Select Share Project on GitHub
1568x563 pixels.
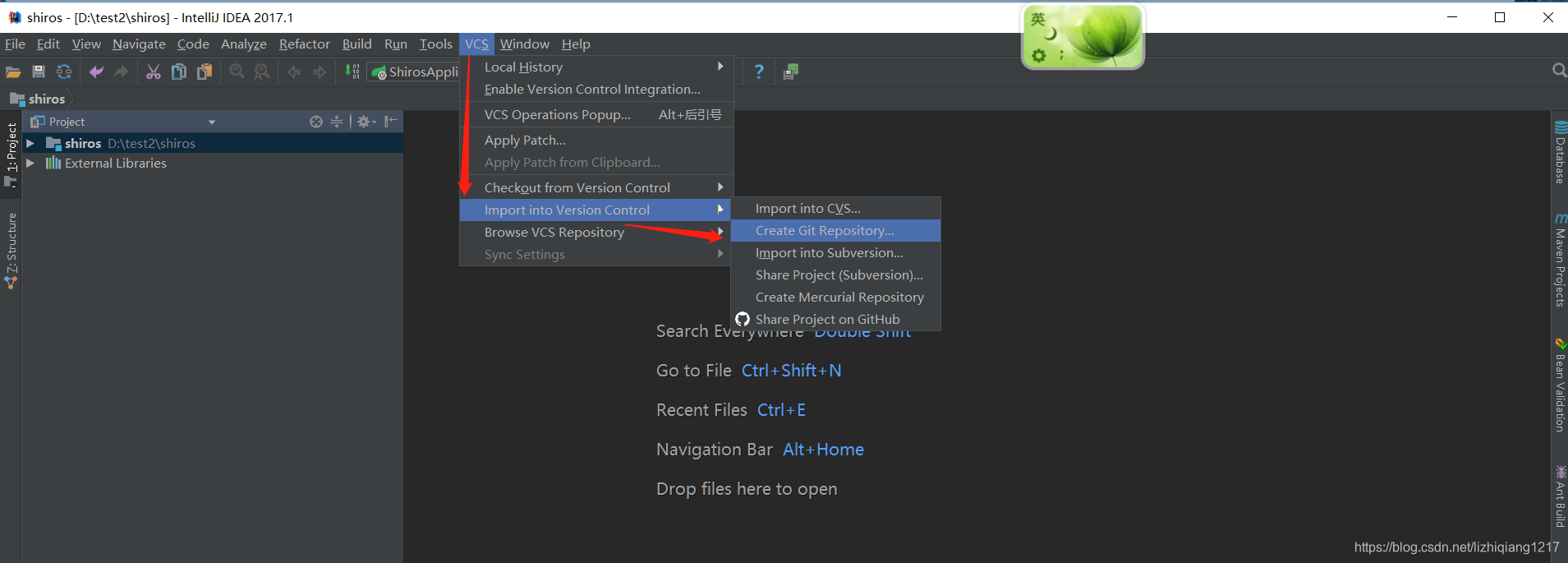[835, 319]
